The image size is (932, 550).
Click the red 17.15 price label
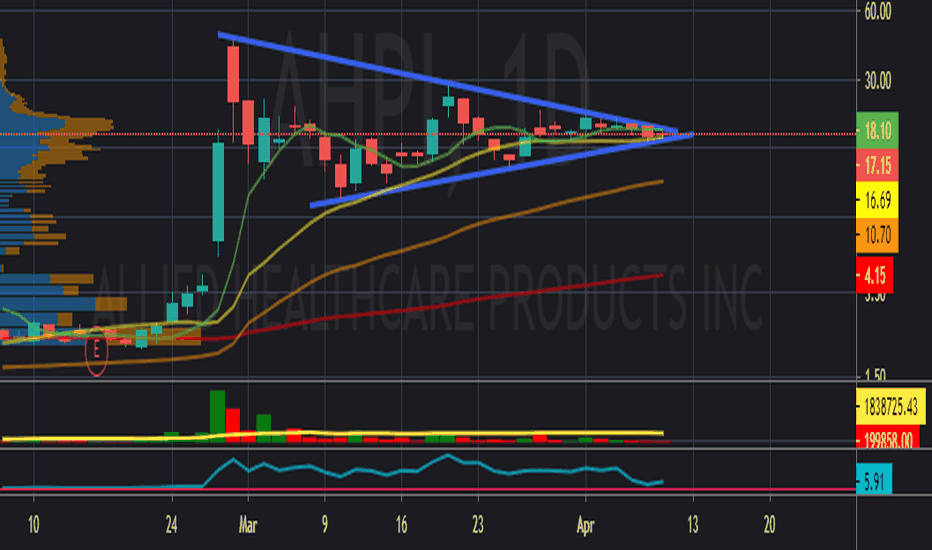[877, 165]
